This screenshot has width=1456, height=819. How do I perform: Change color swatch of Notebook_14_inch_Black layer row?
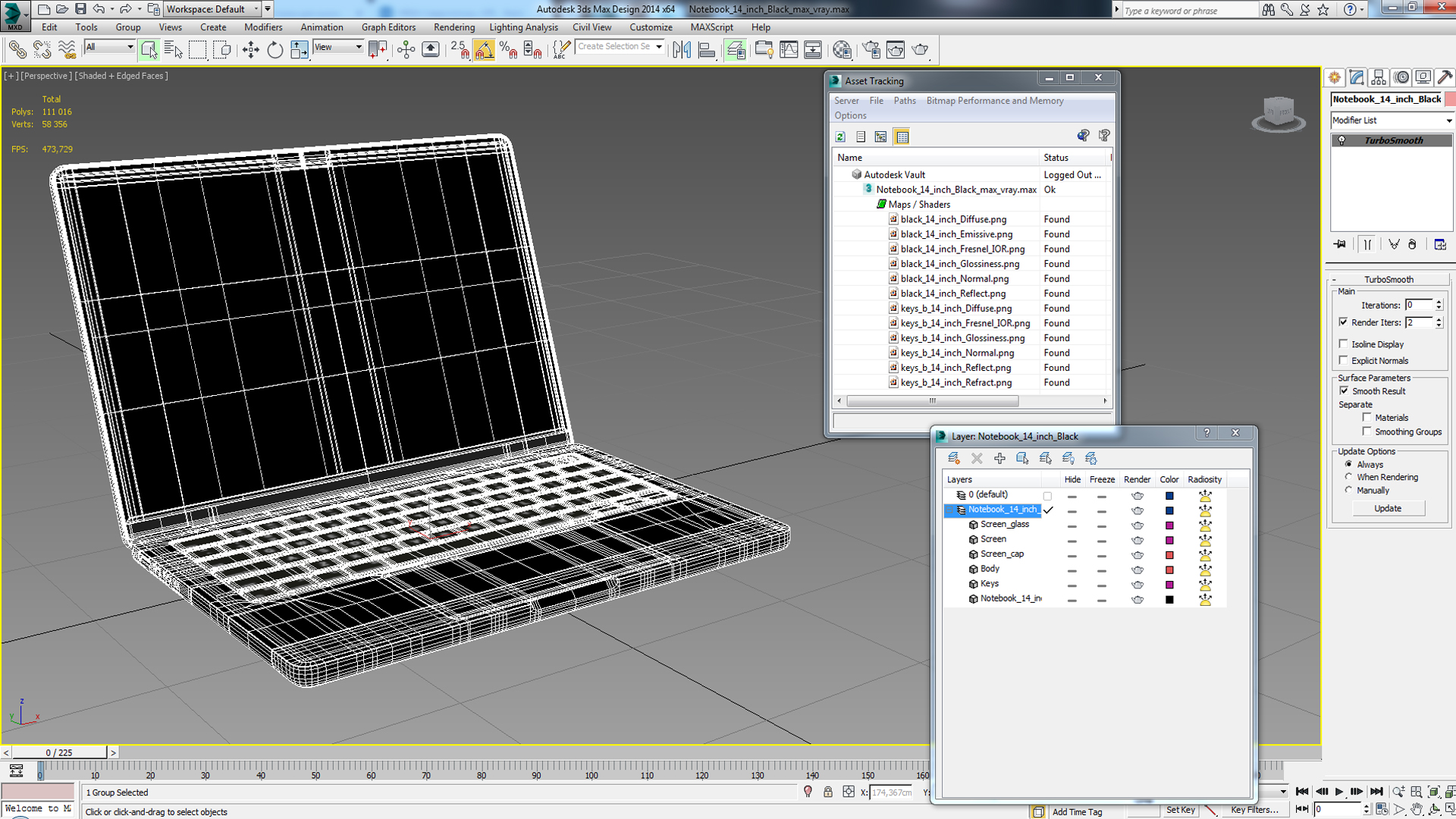[1169, 510]
